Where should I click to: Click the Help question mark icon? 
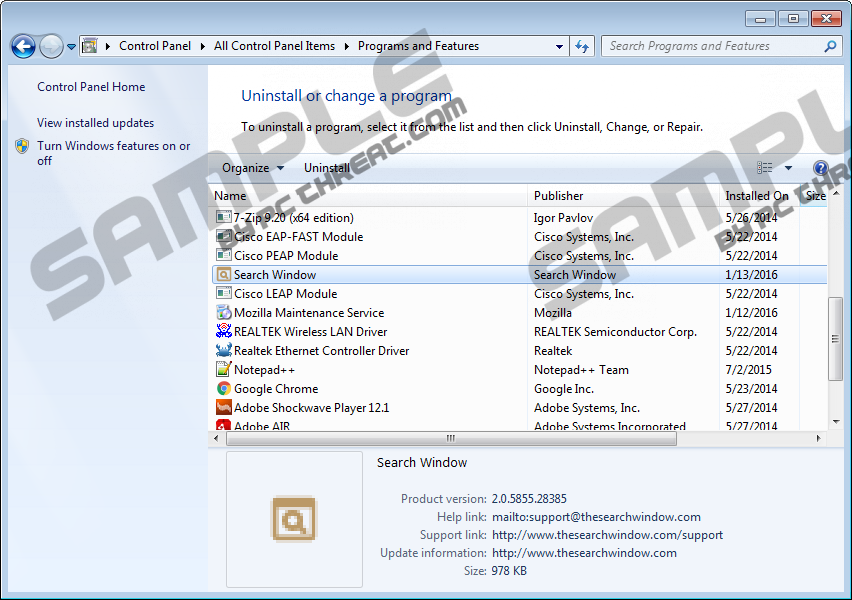click(x=821, y=168)
